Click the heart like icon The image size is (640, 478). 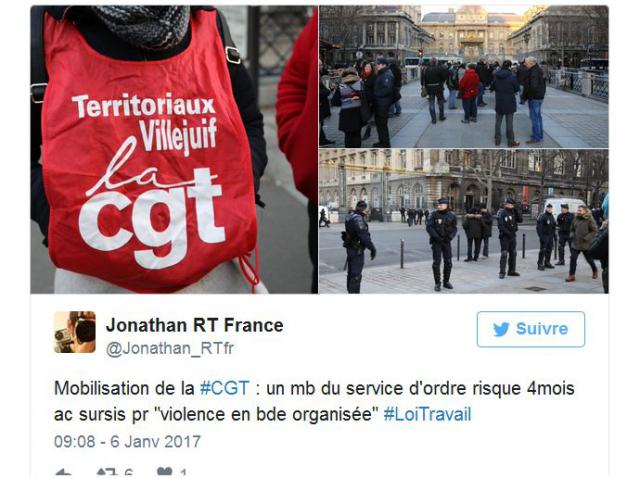[x=164, y=472]
